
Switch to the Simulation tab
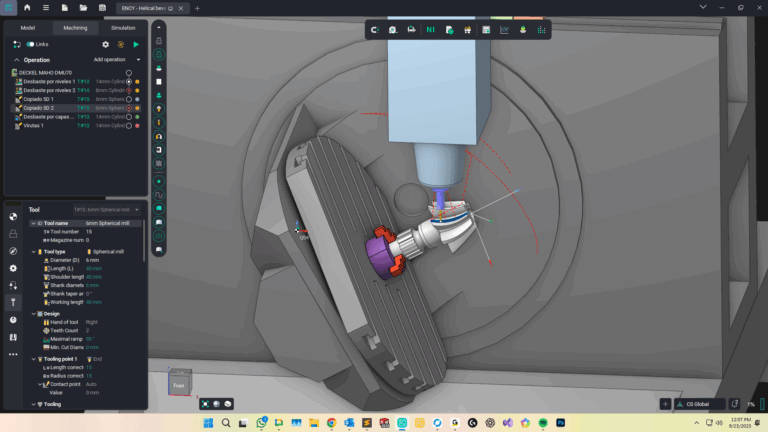[123, 28]
